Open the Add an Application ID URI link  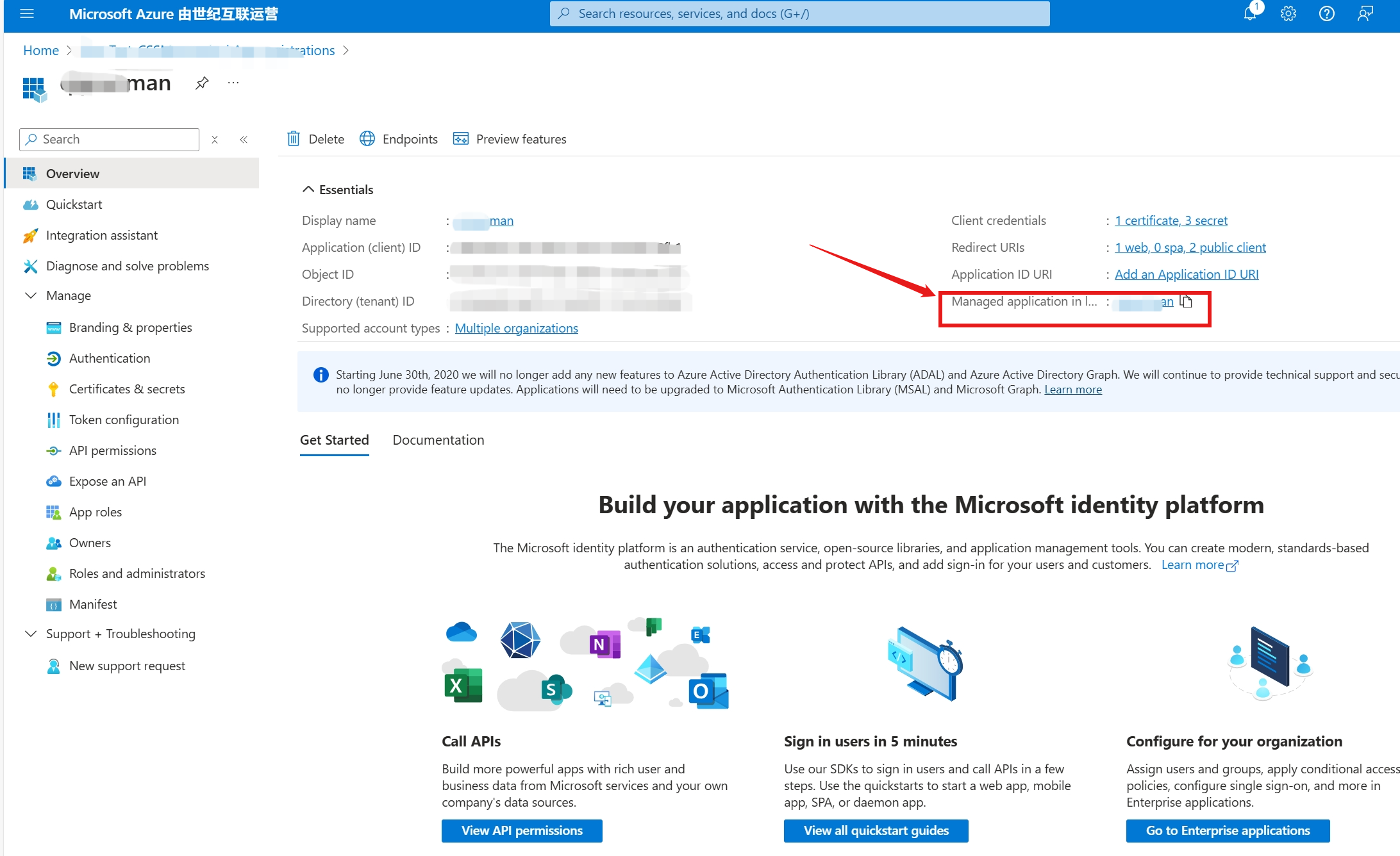pyautogui.click(x=1187, y=274)
